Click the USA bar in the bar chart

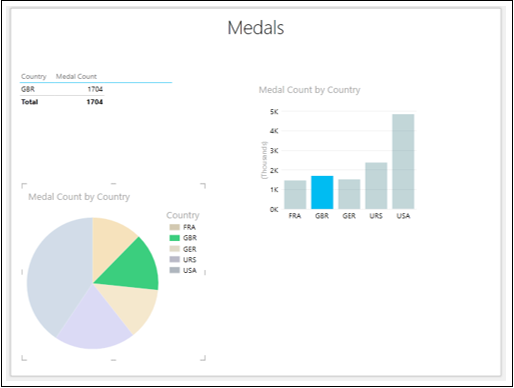click(x=403, y=162)
